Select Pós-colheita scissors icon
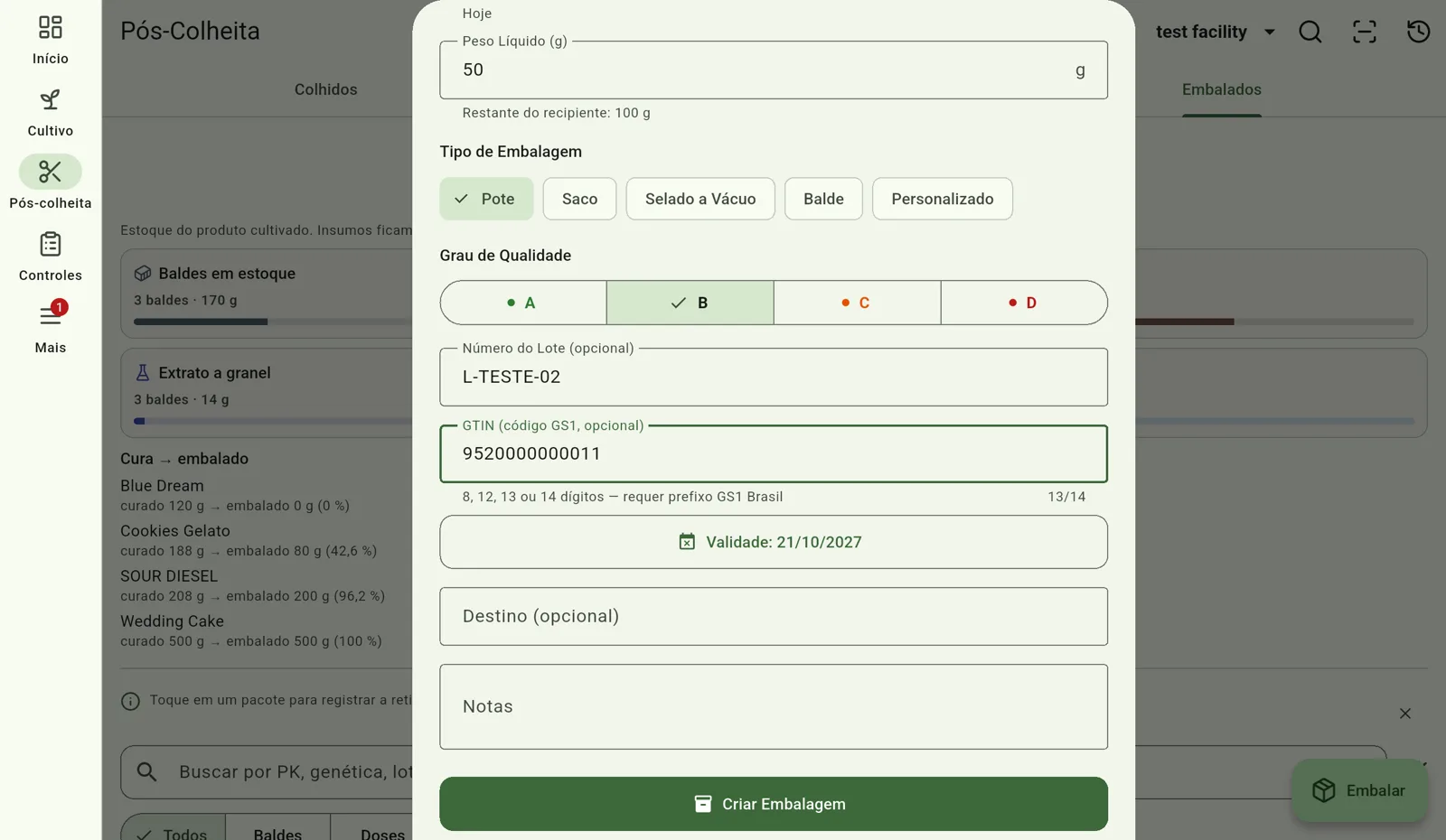Screen dimensions: 1446x840 tap(51, 172)
